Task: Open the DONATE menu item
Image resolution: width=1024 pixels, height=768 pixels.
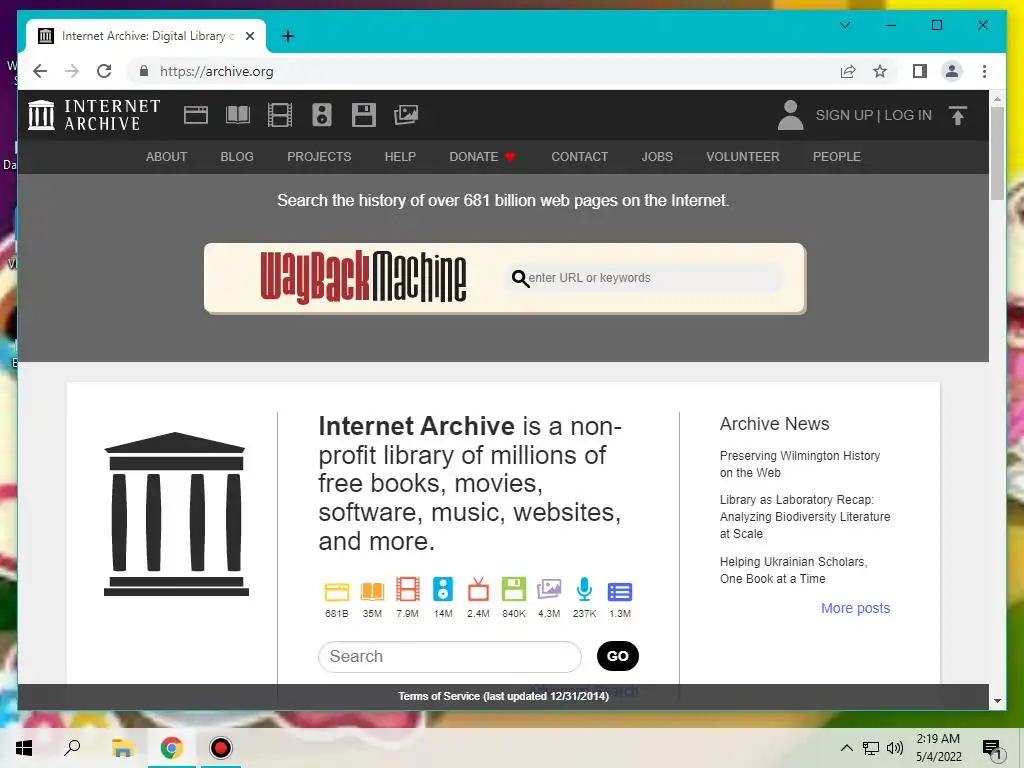Action: pos(482,157)
